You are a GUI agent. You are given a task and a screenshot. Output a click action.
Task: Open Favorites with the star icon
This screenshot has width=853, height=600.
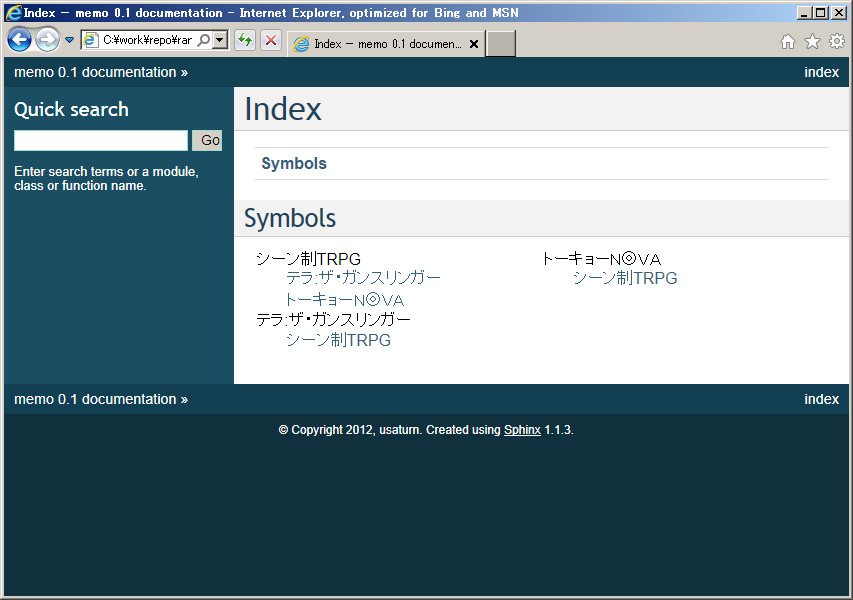pos(812,41)
